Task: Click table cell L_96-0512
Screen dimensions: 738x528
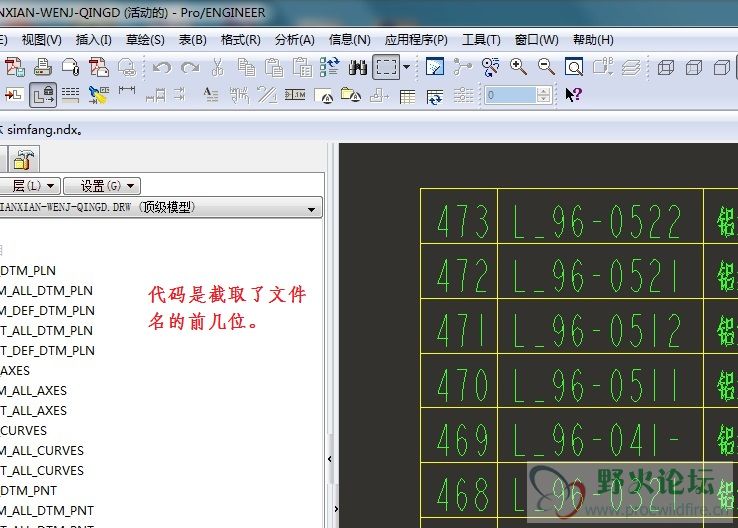Action: (600, 326)
